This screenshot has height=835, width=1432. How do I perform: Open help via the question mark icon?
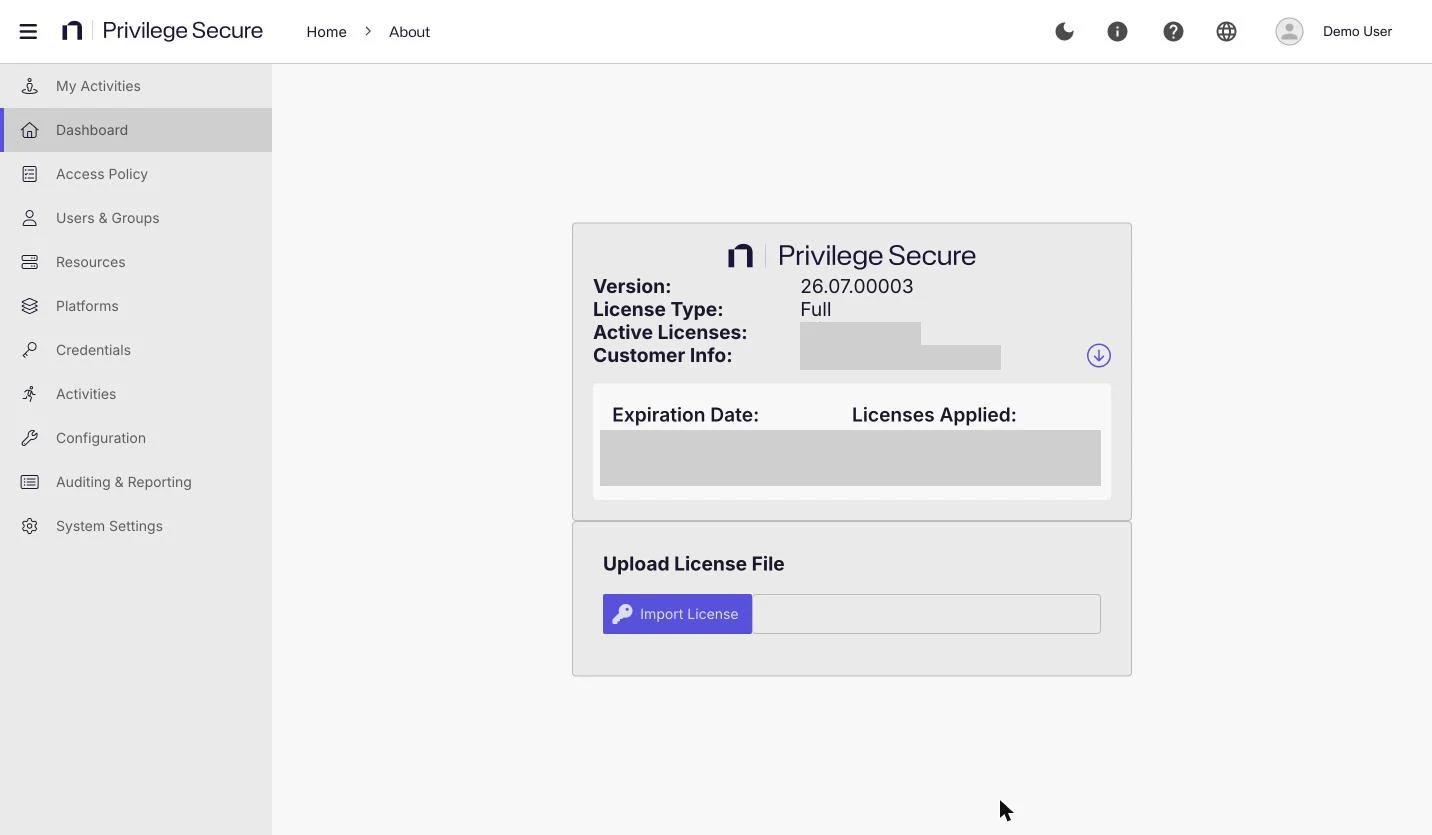pyautogui.click(x=1173, y=31)
